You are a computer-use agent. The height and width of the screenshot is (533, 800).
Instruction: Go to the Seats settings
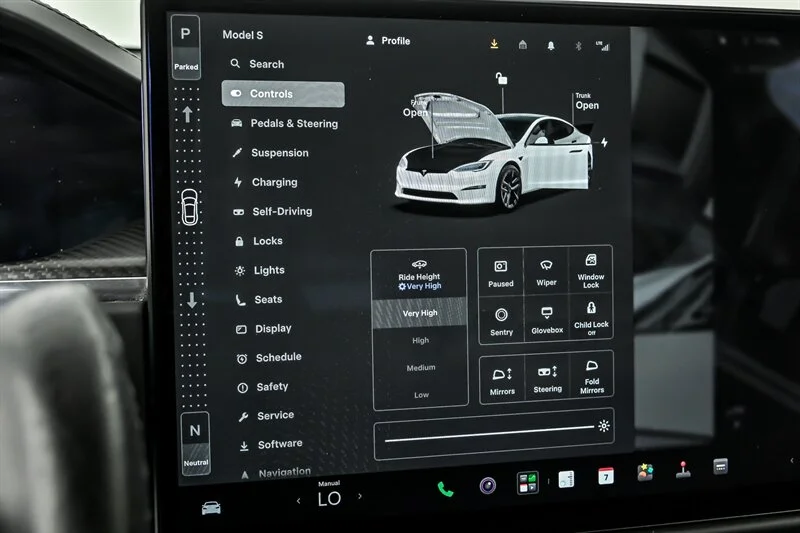[x=259, y=299]
